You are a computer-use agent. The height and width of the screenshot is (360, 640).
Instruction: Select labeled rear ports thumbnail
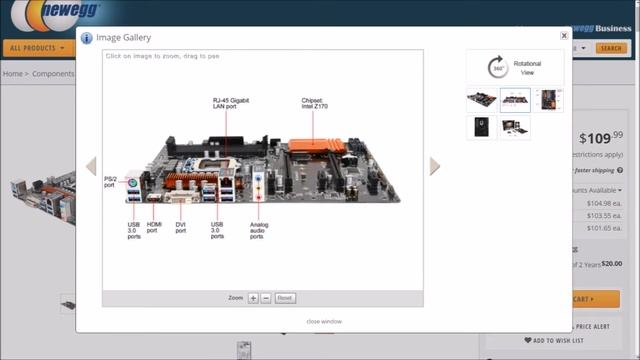pyautogui.click(x=515, y=100)
